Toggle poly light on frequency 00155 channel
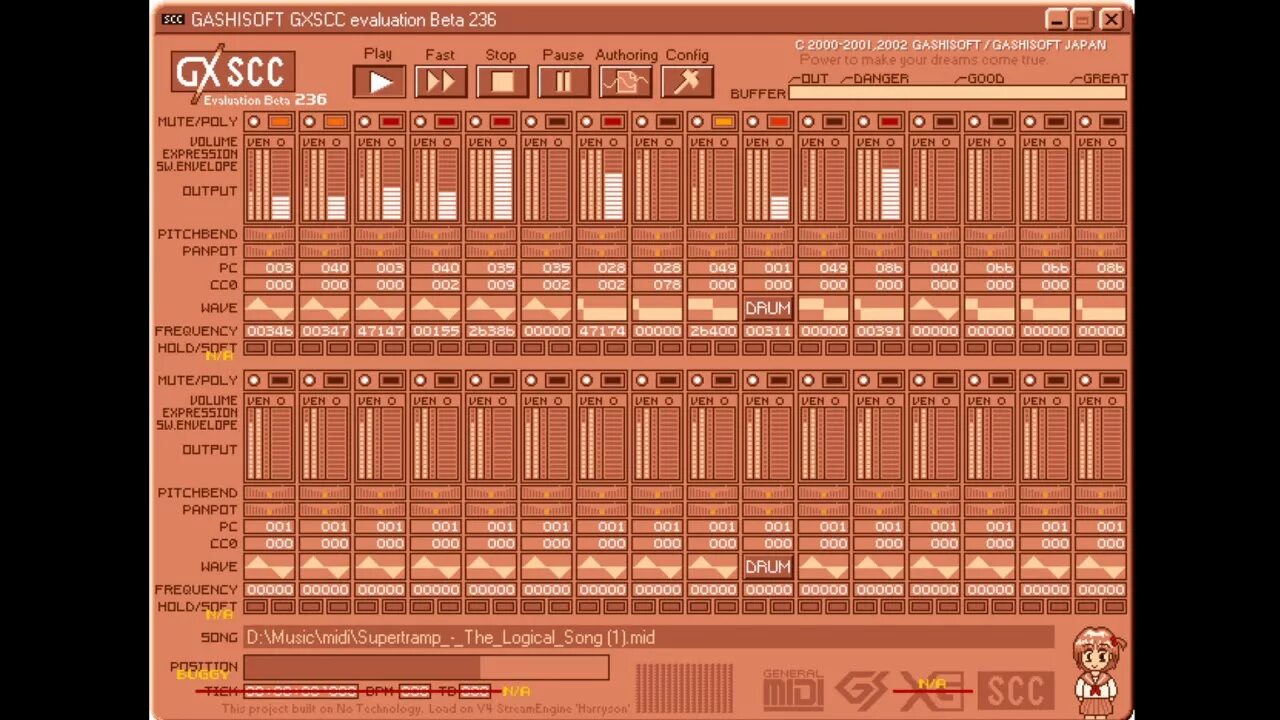This screenshot has width=1280, height=720. [x=446, y=122]
